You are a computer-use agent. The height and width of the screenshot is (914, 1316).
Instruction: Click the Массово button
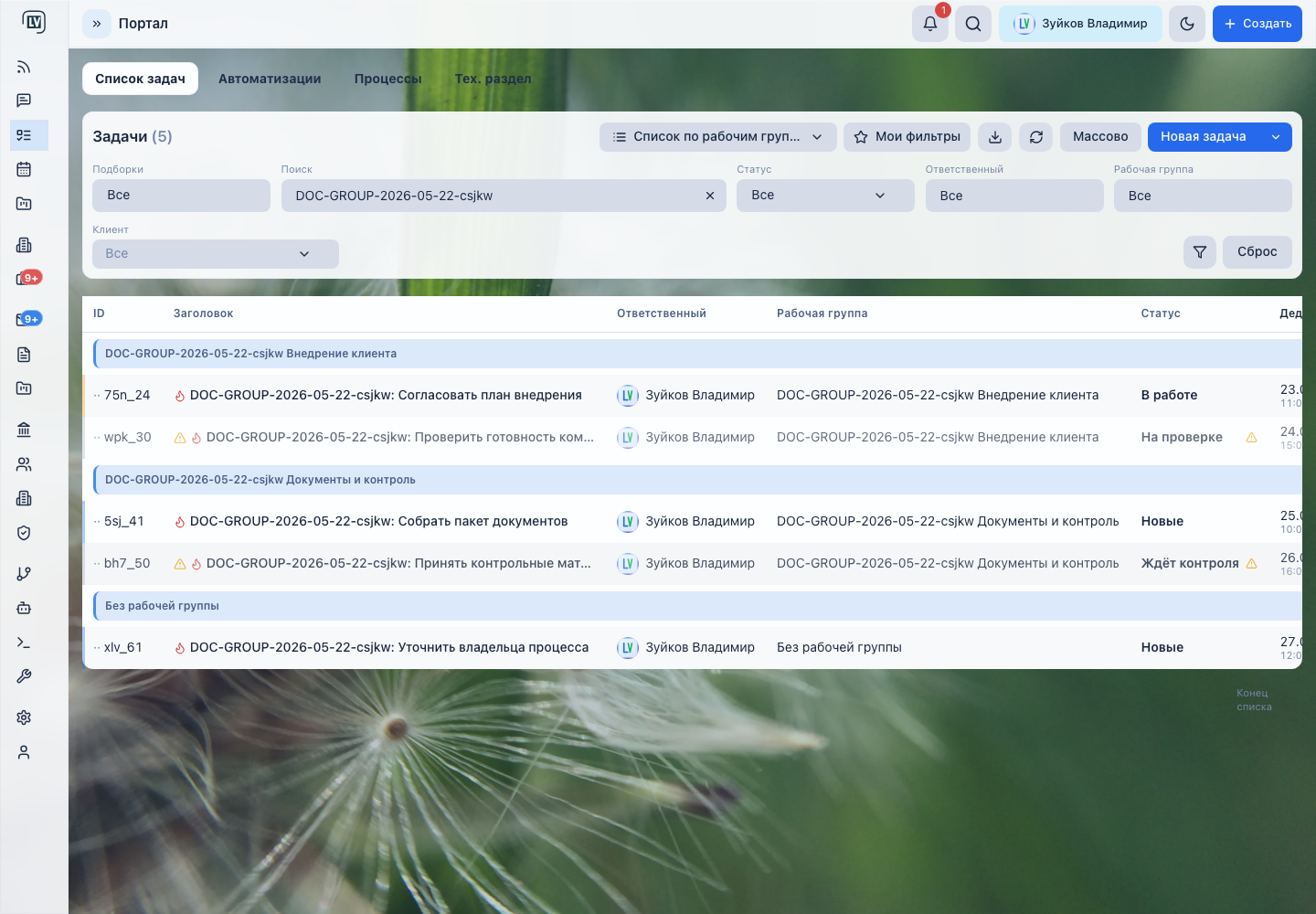[x=1100, y=137]
